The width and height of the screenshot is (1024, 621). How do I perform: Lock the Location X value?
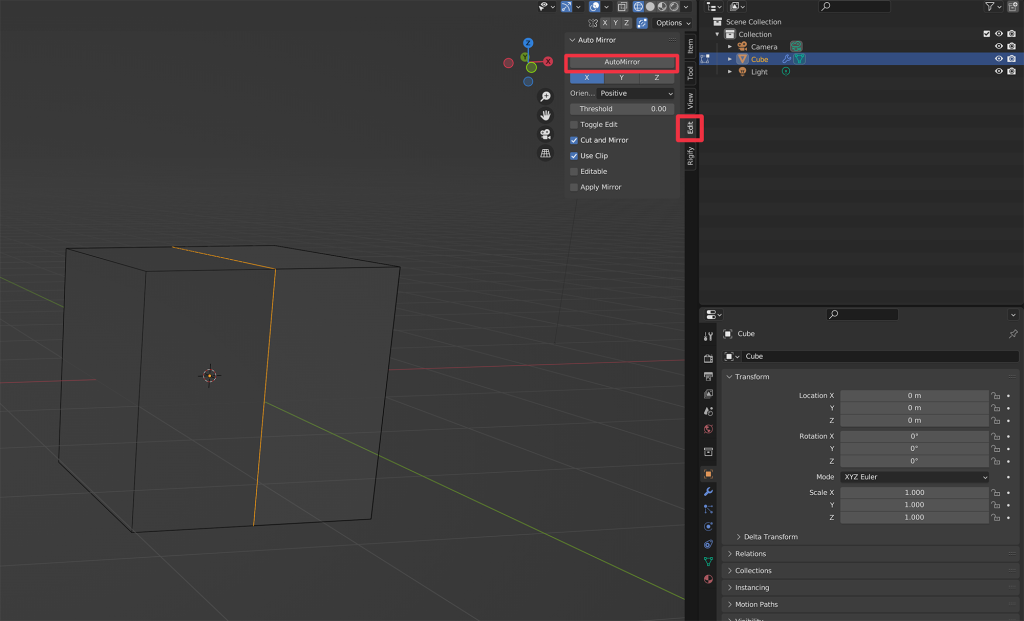996,396
